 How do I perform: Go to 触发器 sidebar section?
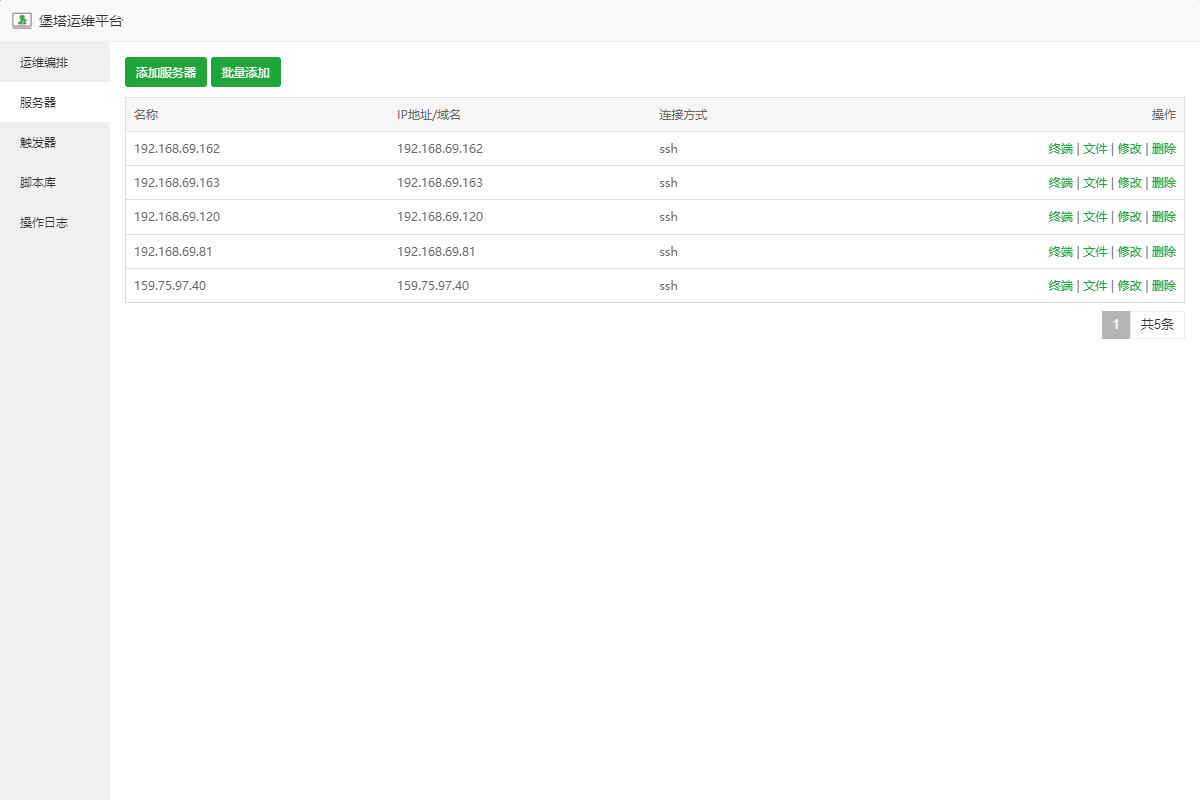[x=38, y=142]
